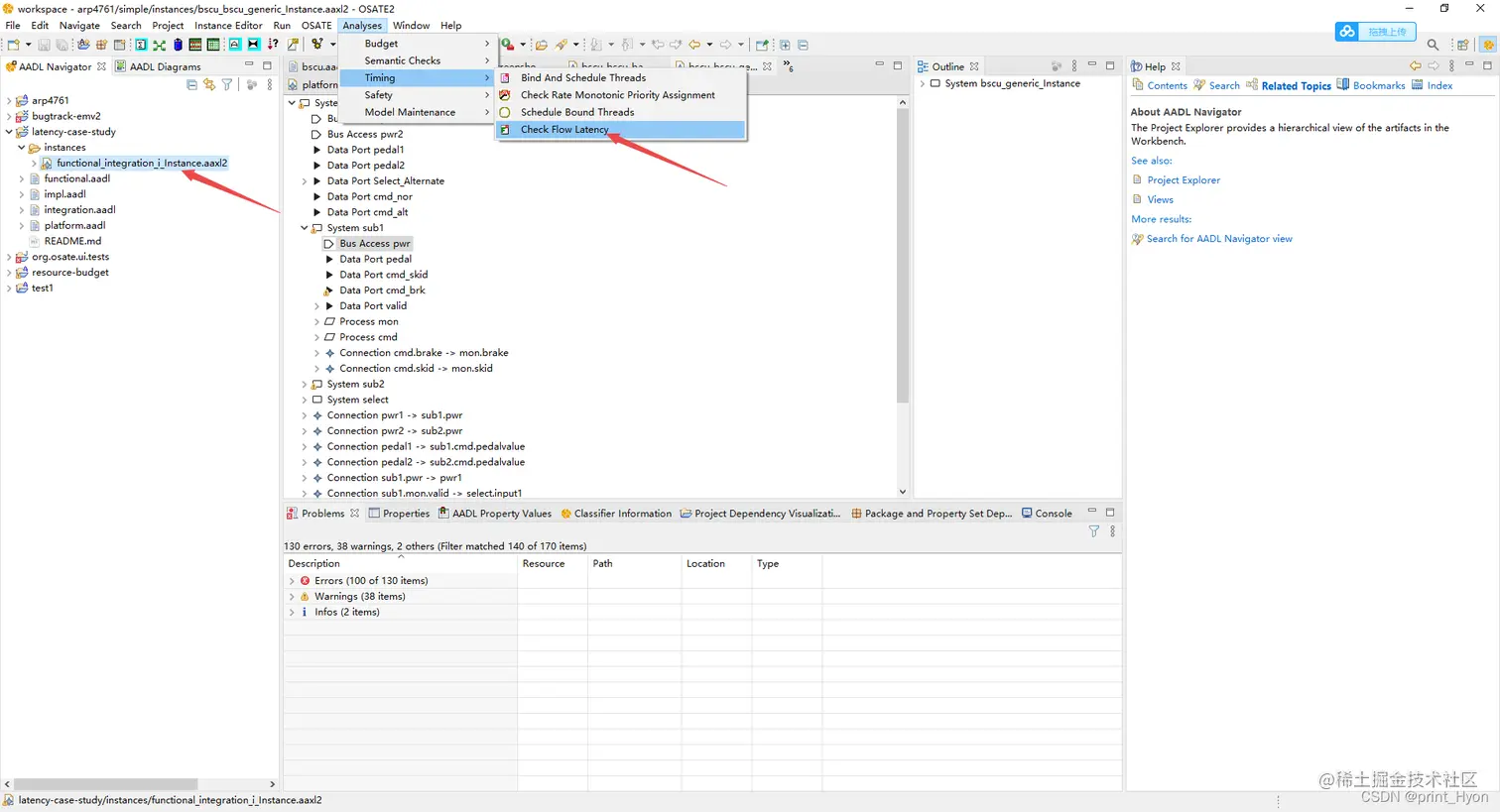Screen dimensions: 1500x812
Task: Click the filter funnel icon in AADL Navigator
Action: (227, 85)
